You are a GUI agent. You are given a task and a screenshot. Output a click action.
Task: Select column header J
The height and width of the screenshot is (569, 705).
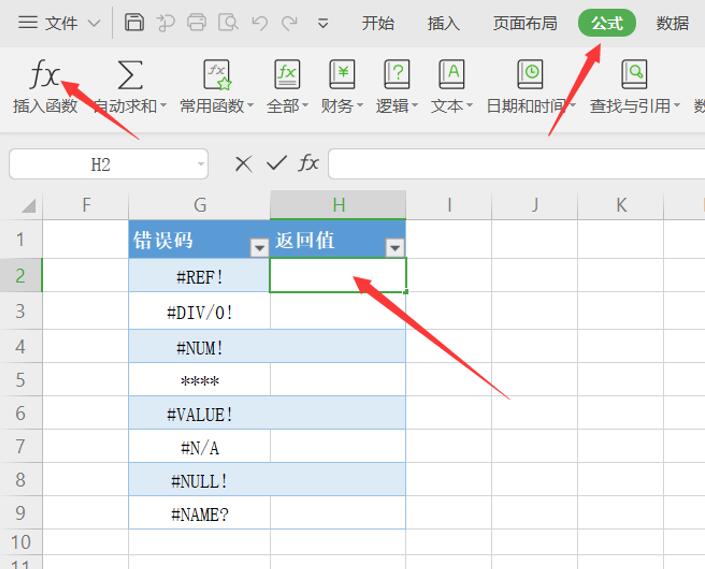(535, 205)
